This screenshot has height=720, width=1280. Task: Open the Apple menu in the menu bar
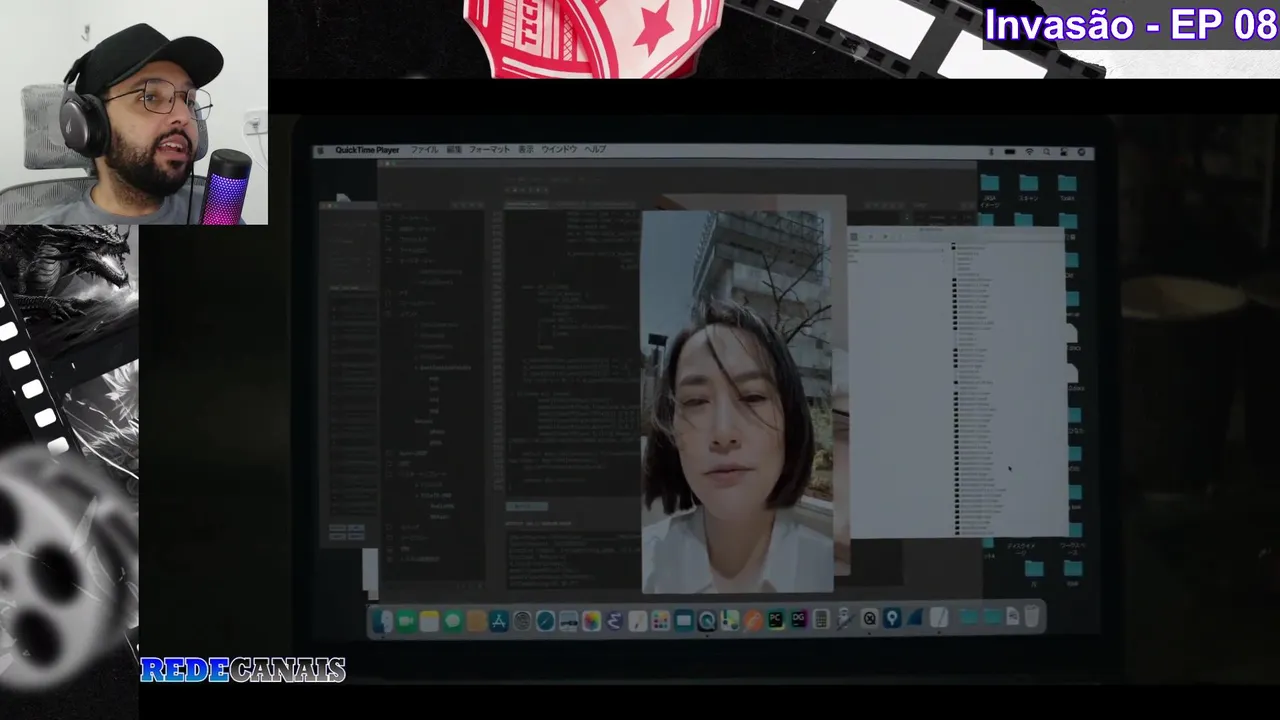coord(320,150)
